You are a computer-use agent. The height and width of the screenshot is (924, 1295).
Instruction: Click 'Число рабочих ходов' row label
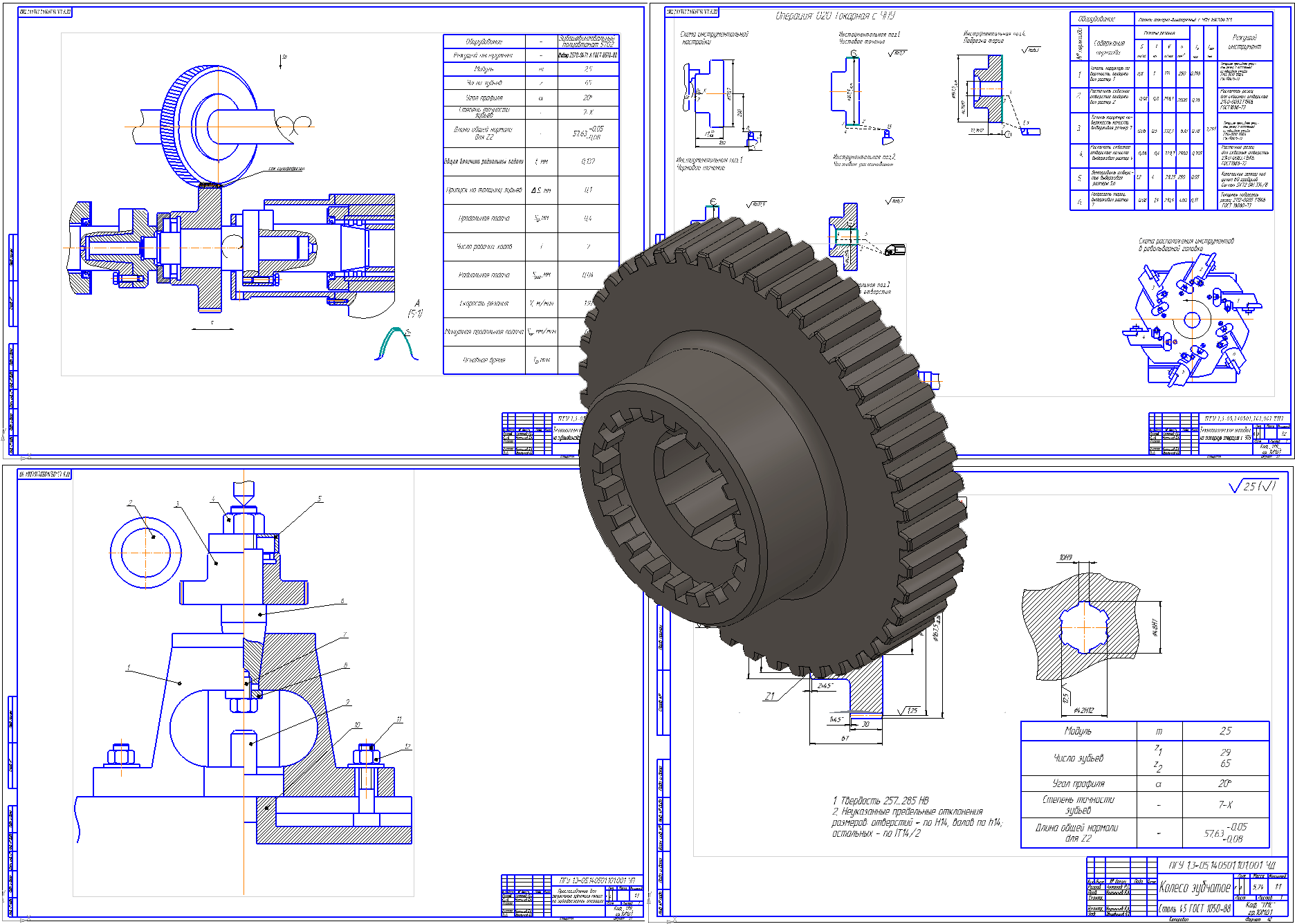tap(484, 246)
